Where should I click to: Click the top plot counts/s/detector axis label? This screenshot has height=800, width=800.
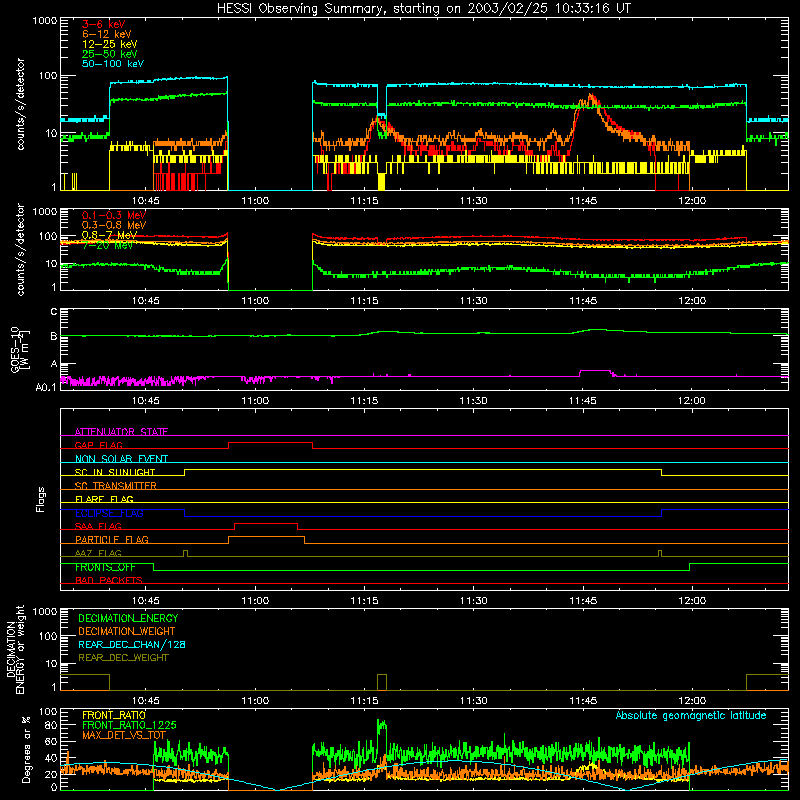pos(20,104)
